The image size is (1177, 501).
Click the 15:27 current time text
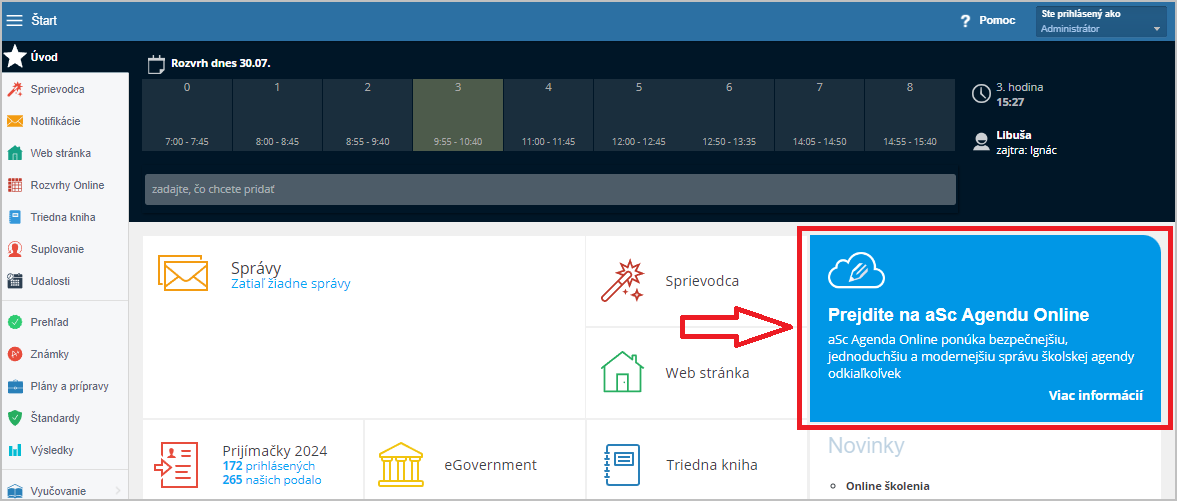coord(1010,101)
